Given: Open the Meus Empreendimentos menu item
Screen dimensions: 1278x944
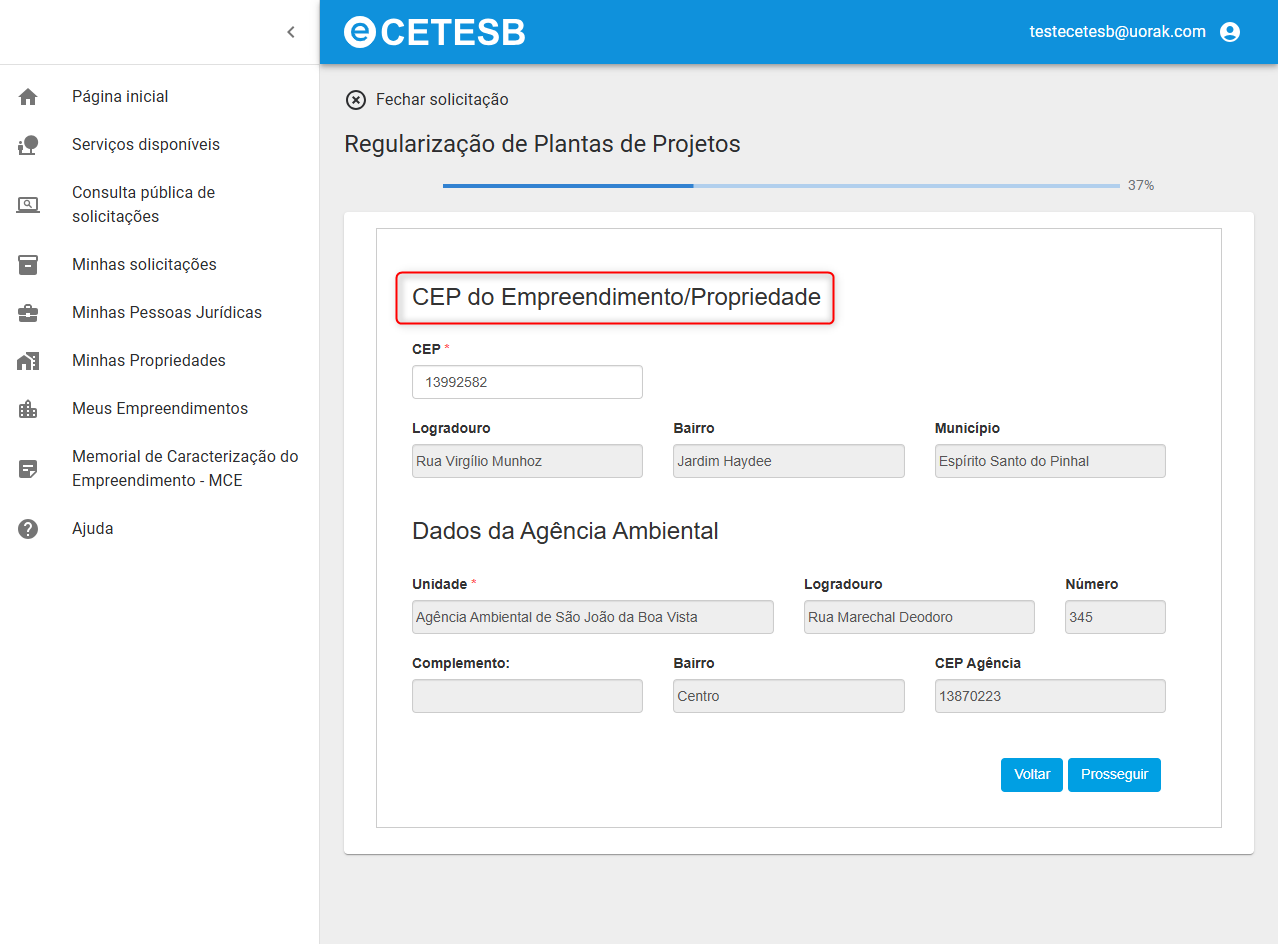Looking at the screenshot, I should click(160, 409).
